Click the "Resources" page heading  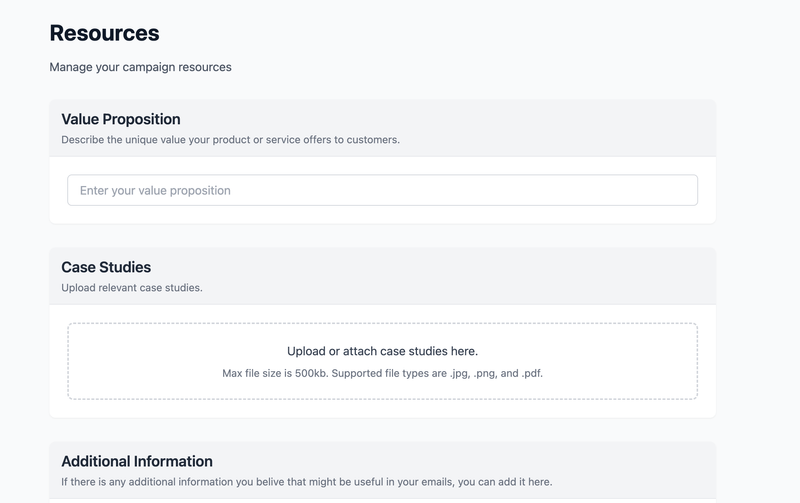(104, 32)
